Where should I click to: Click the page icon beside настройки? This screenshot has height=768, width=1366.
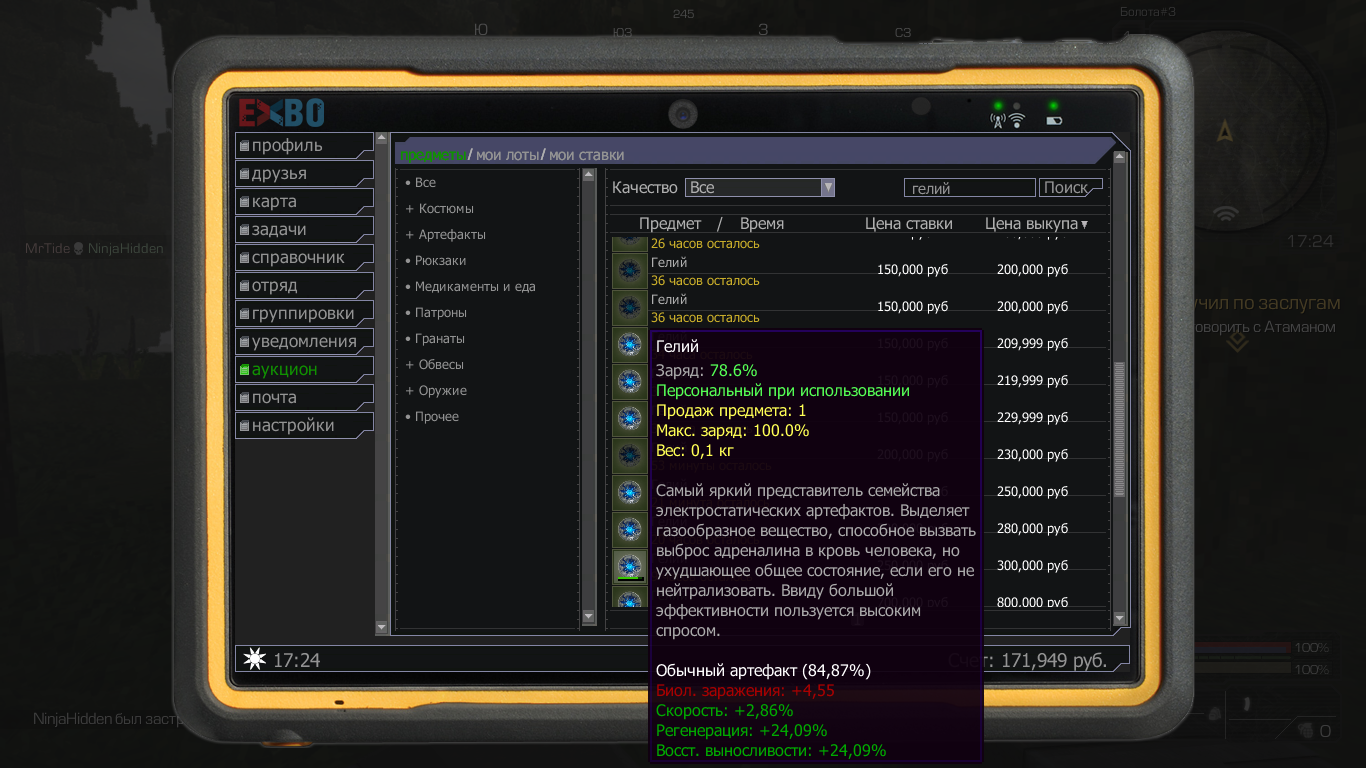(x=244, y=426)
